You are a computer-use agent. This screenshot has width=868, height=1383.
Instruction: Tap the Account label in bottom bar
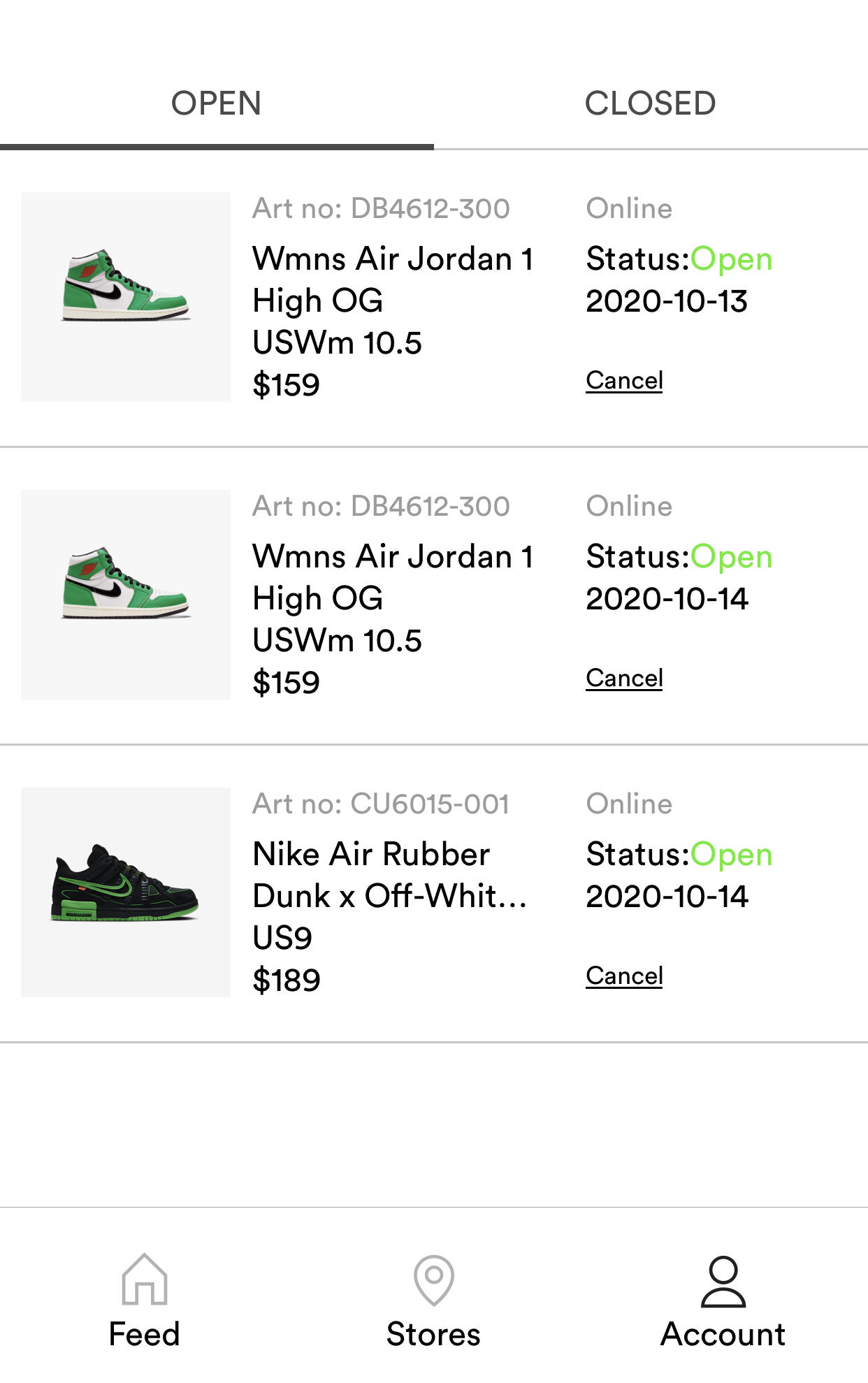click(723, 1334)
